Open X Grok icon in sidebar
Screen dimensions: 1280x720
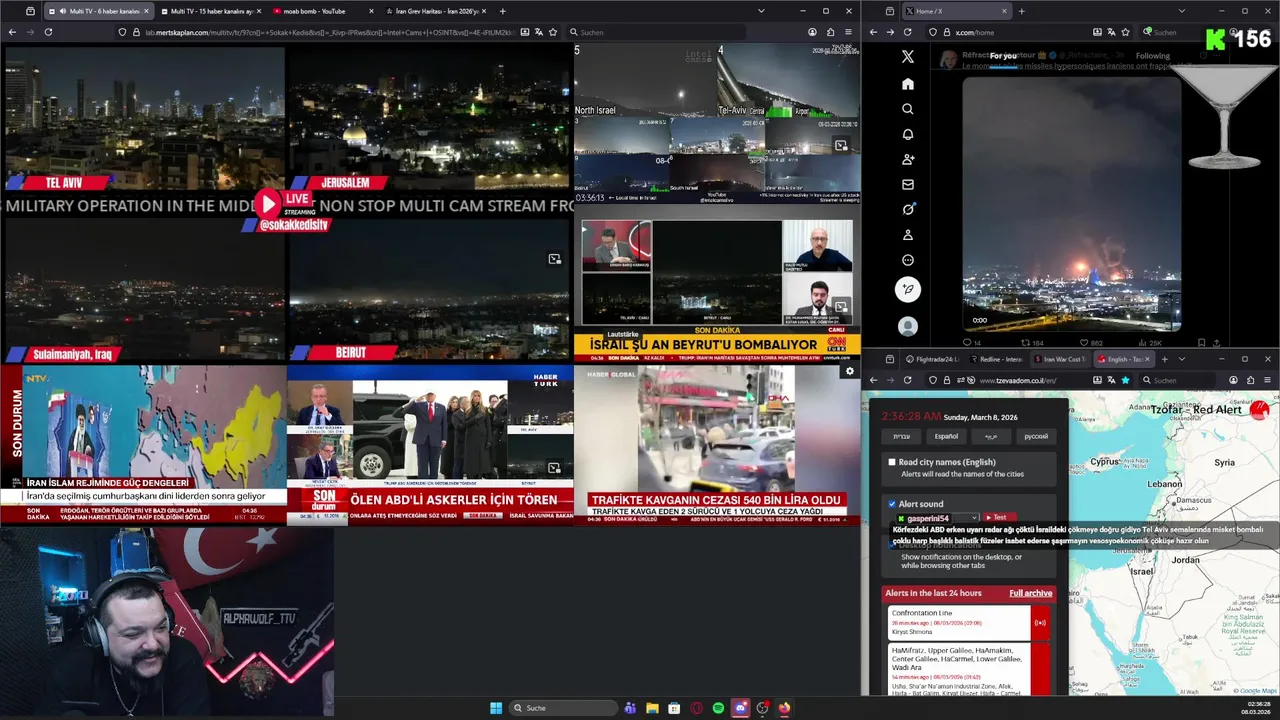[x=908, y=209]
